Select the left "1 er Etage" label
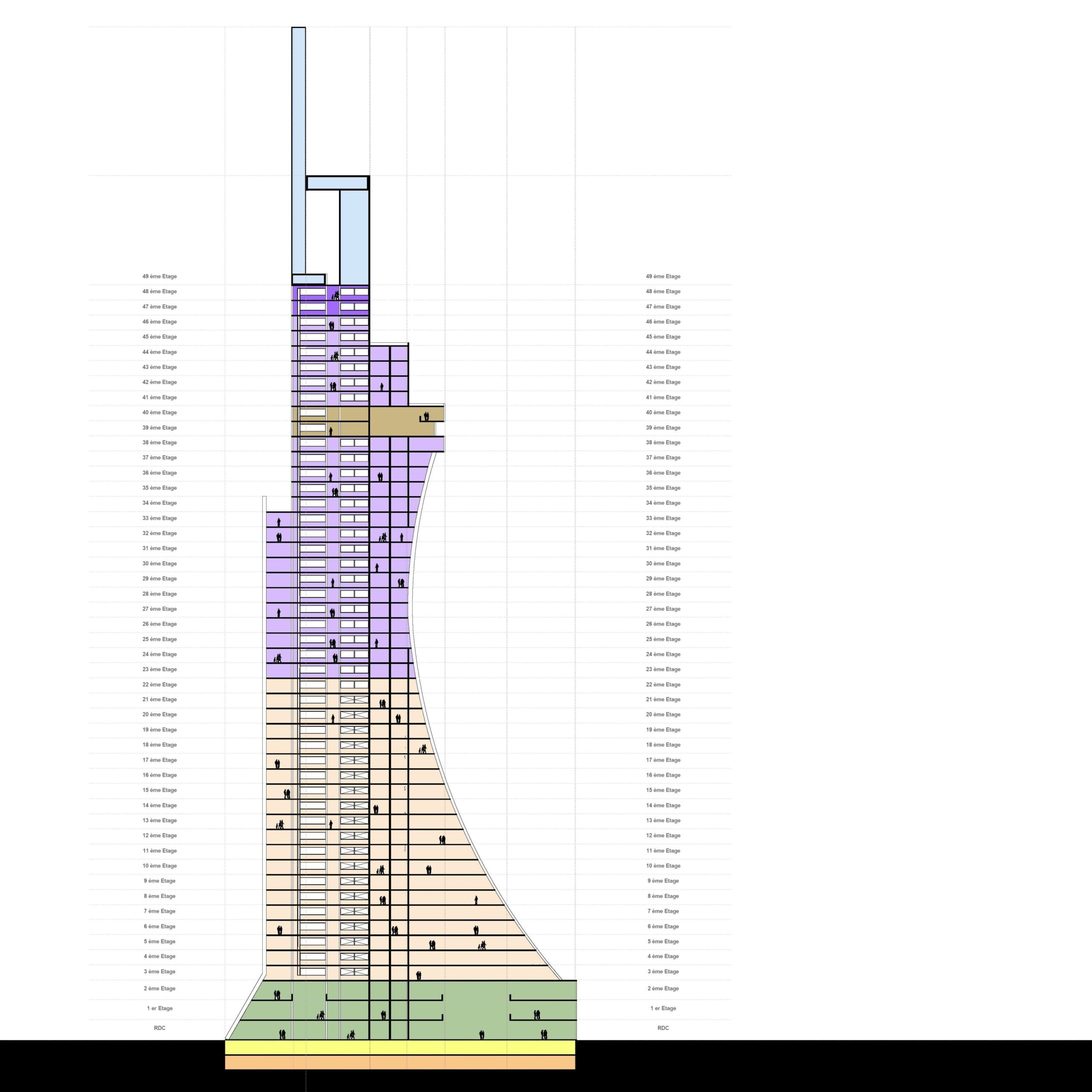Viewport: 1092px width, 1092px height. click(160, 1008)
